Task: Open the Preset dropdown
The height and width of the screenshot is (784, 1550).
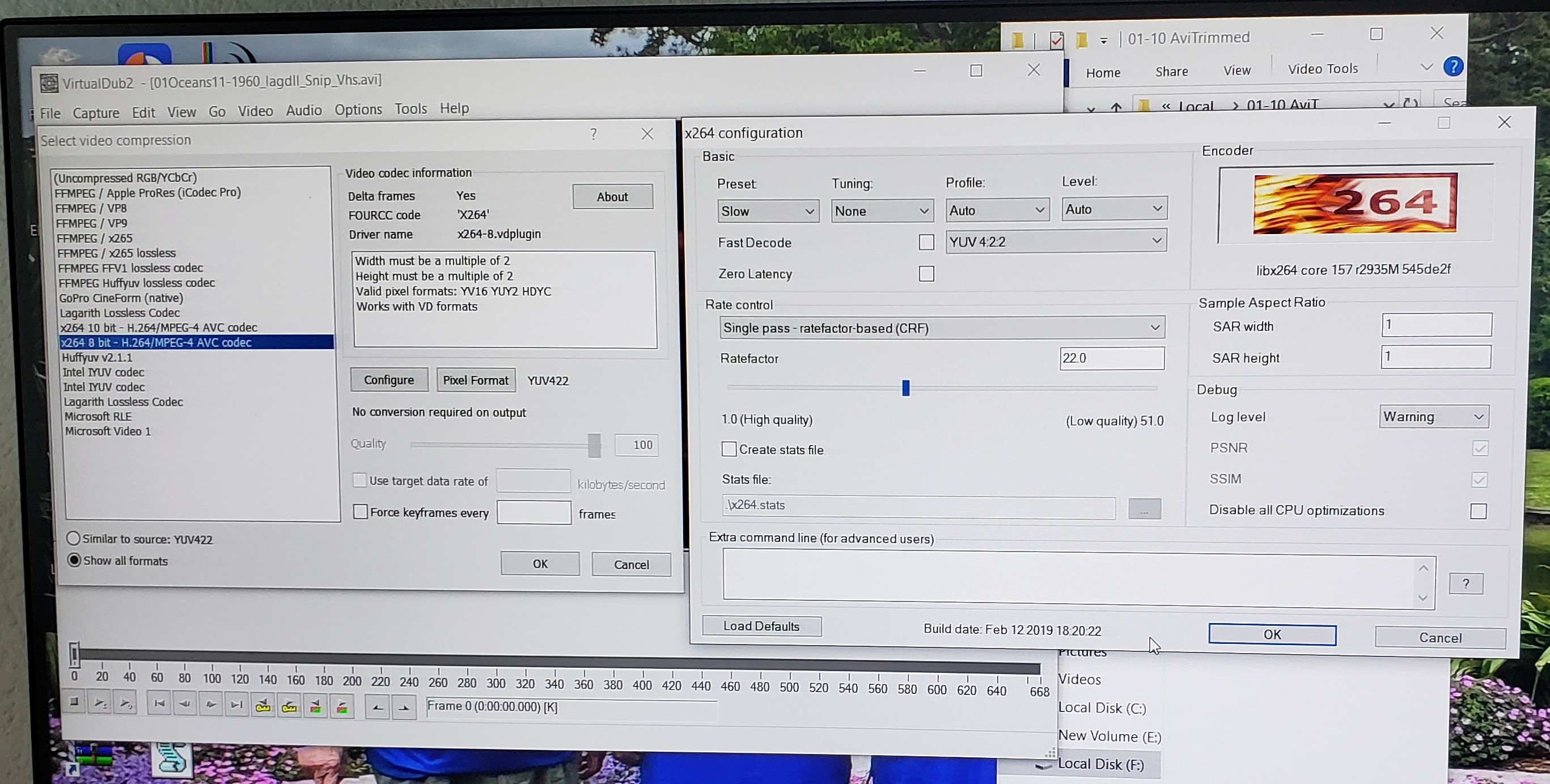Action: tap(768, 211)
